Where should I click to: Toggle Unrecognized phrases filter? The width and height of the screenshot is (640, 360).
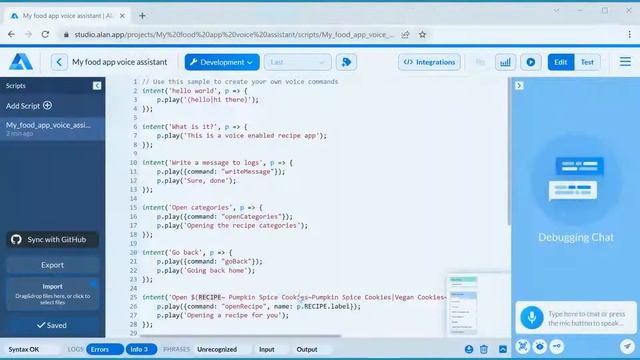coord(217,349)
